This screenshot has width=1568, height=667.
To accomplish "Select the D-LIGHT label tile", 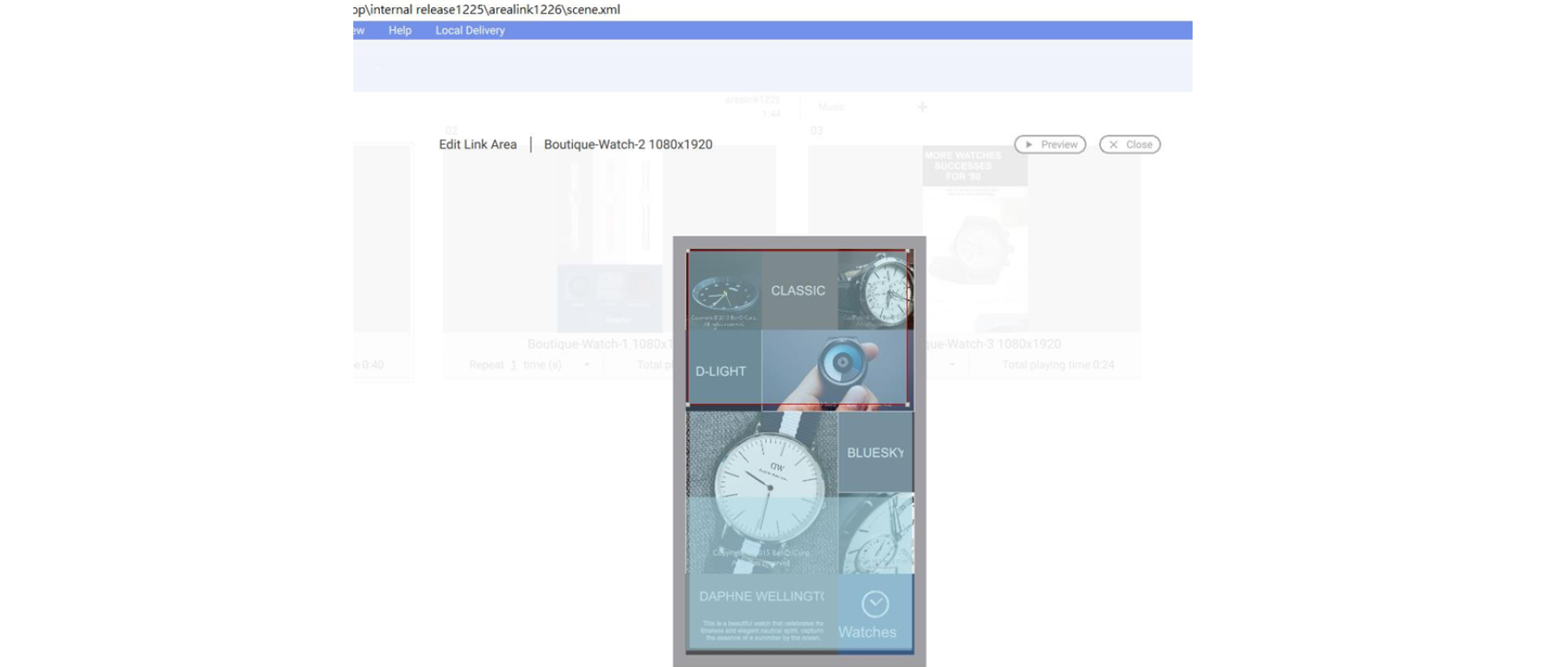I will coord(722,370).
